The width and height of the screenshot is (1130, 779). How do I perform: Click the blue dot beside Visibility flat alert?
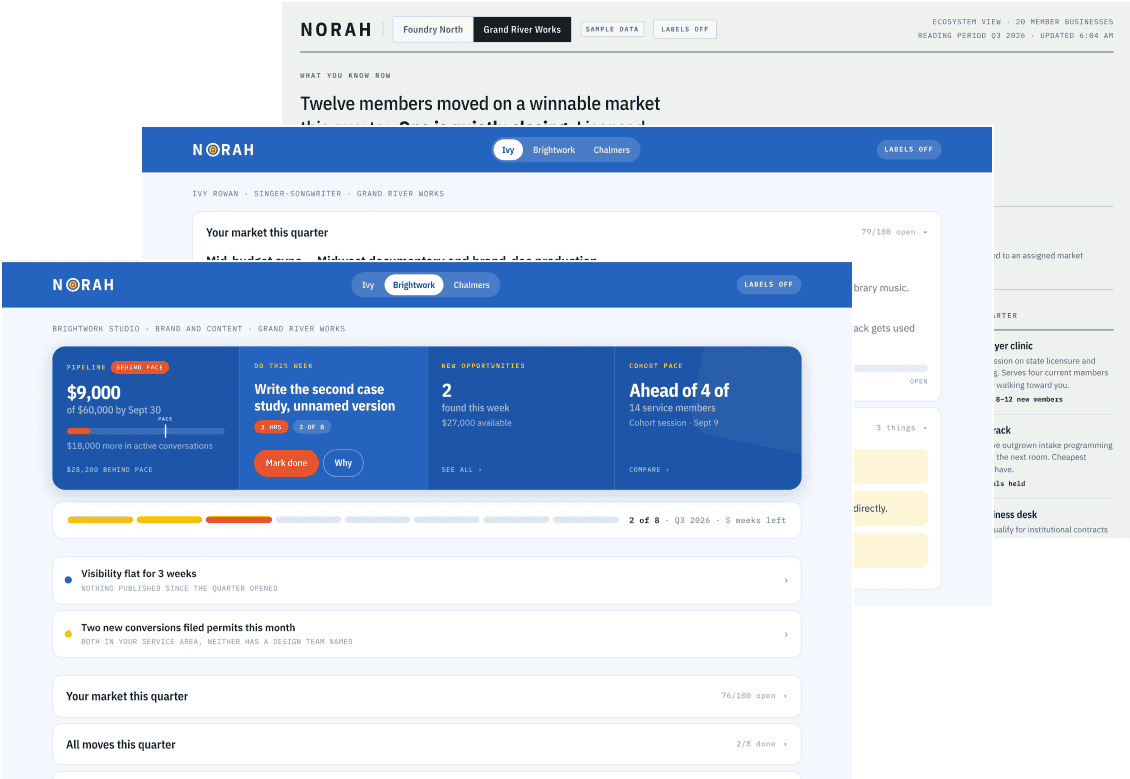(68, 579)
